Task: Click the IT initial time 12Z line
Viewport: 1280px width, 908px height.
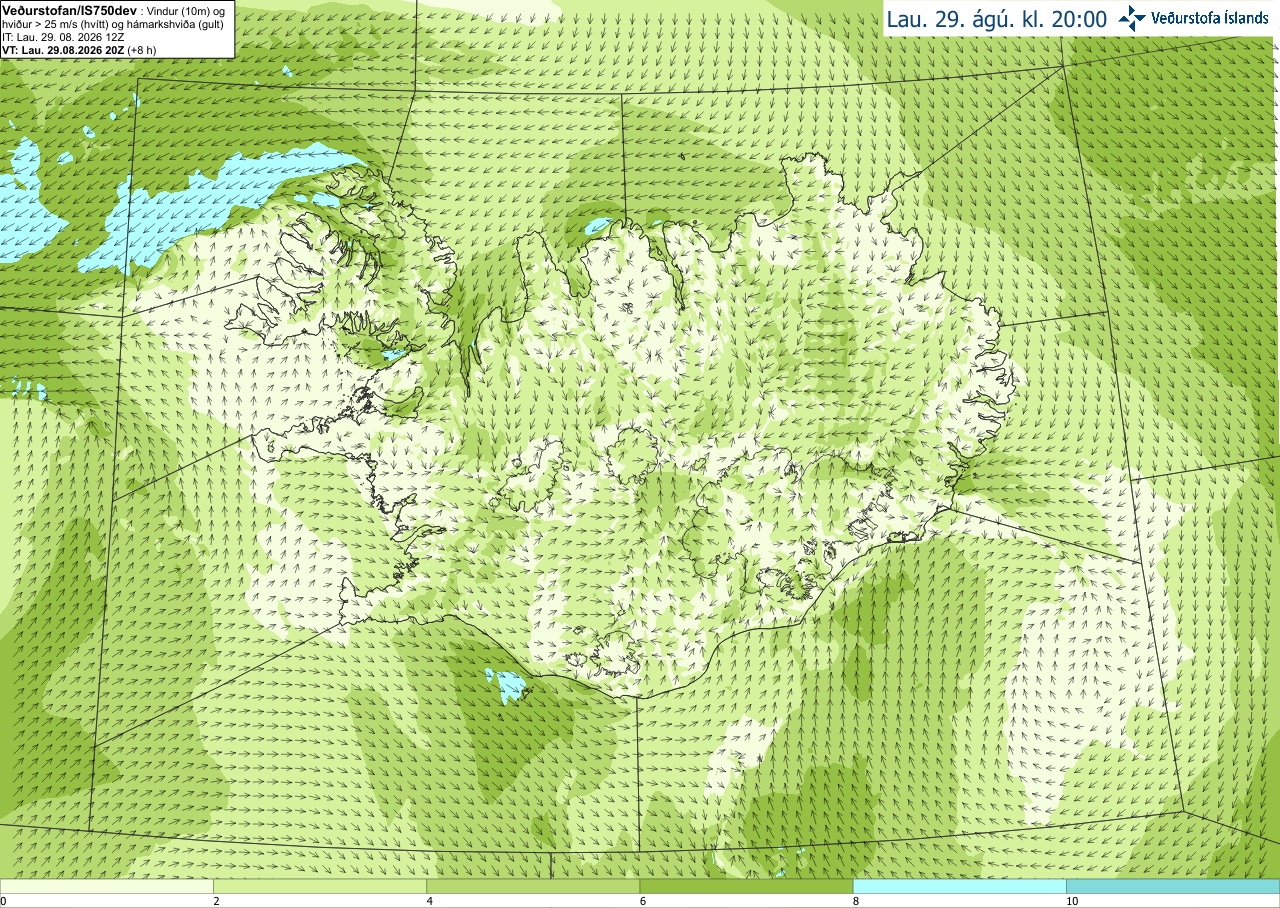Action: pos(63,36)
